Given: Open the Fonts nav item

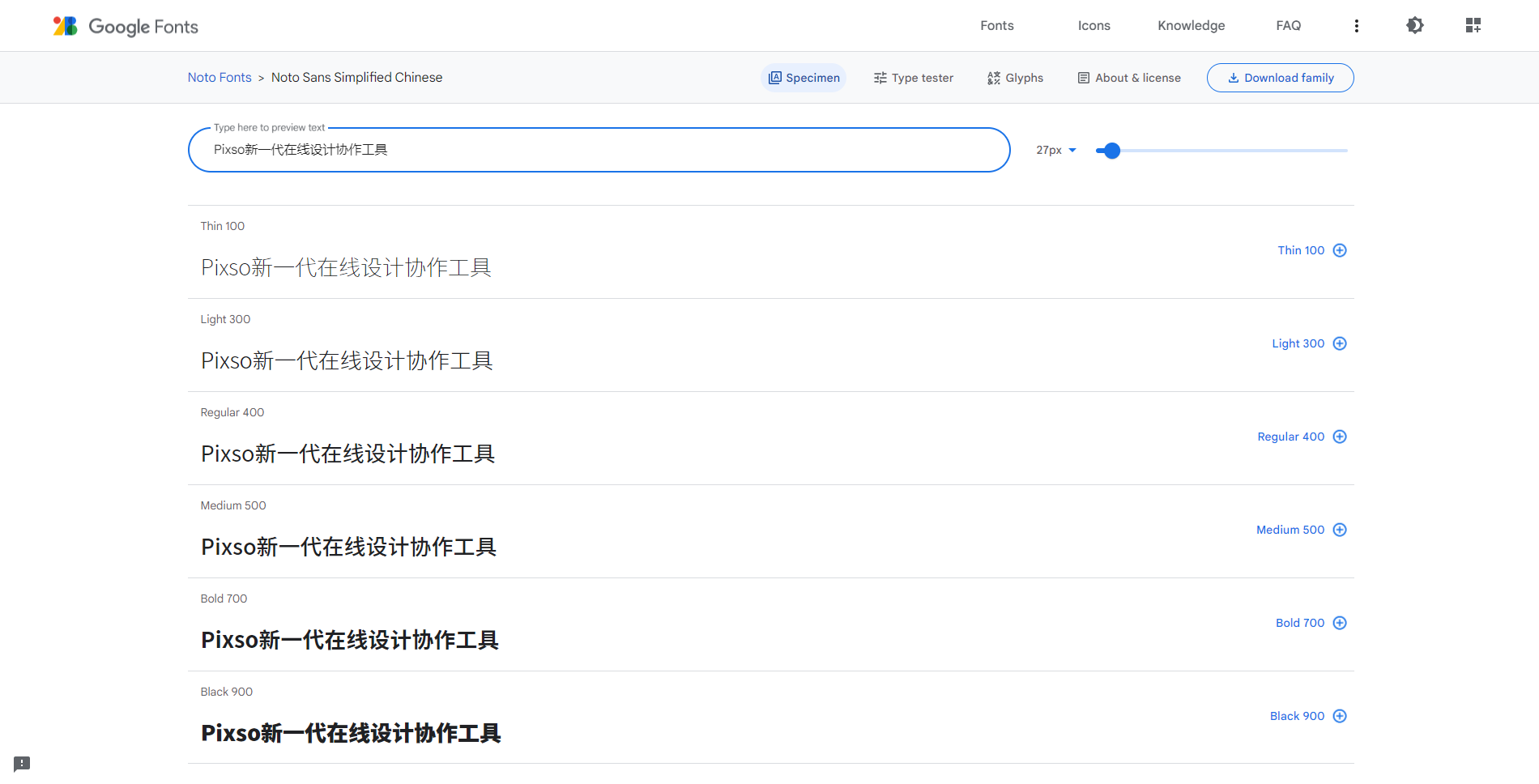Looking at the screenshot, I should point(997,25).
